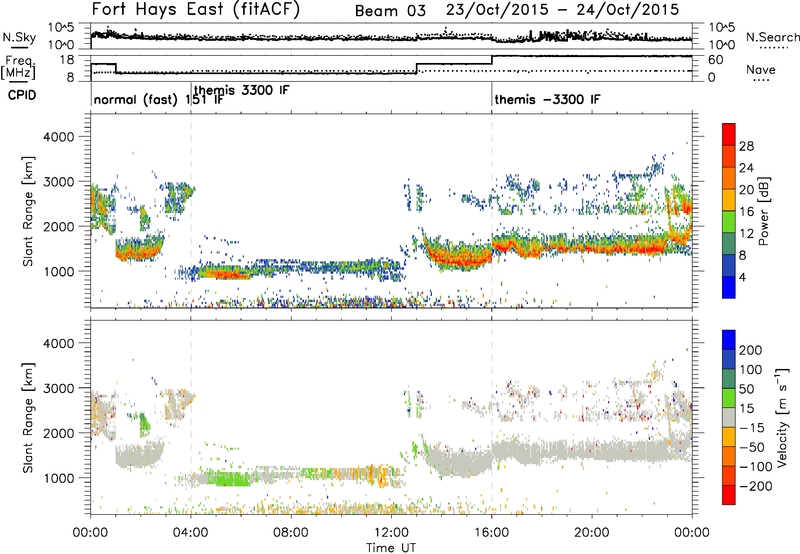Click the 'Fort Hays East (fitACF)' title
The image size is (800, 554).
[x=196, y=9]
